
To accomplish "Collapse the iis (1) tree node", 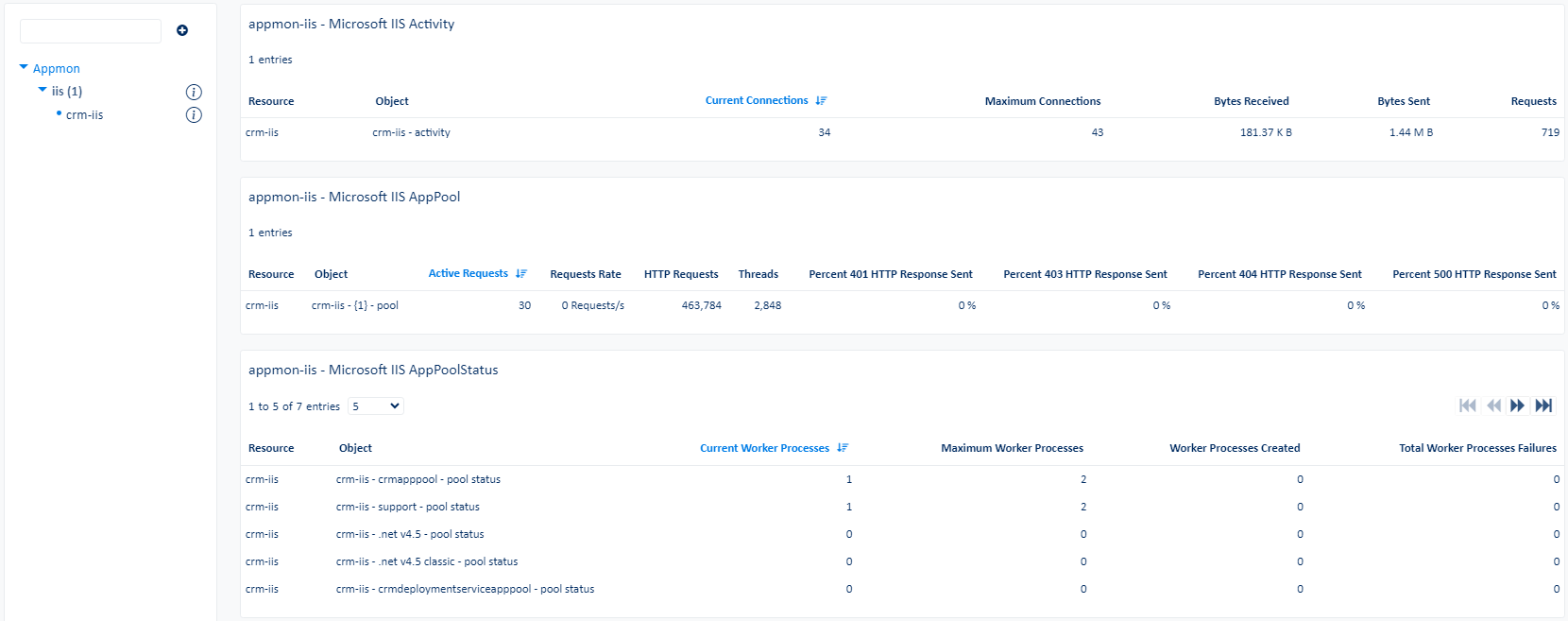I will click(x=43, y=91).
